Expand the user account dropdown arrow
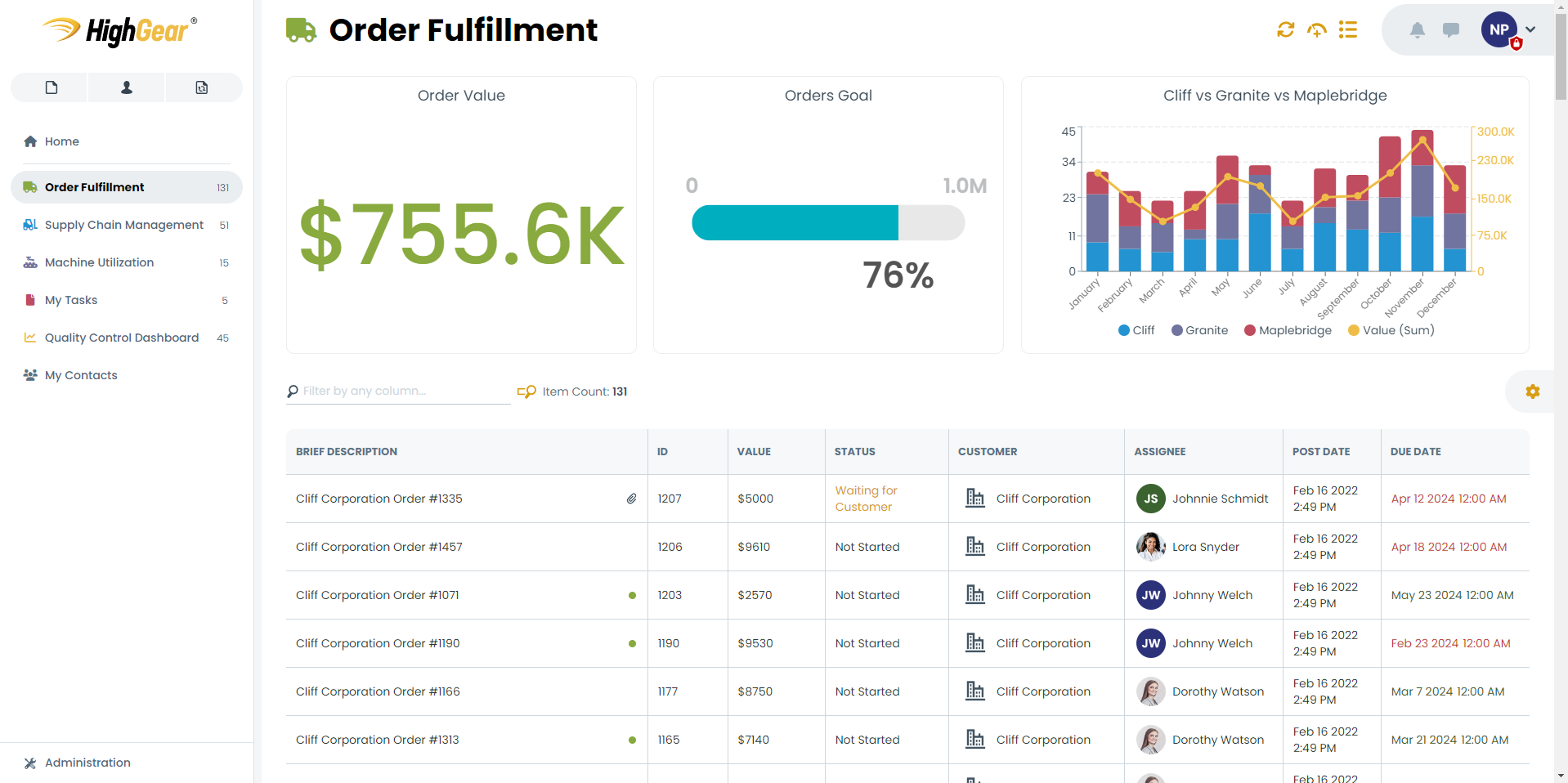Screen dimensions: 1568x783 pyautogui.click(x=1530, y=29)
